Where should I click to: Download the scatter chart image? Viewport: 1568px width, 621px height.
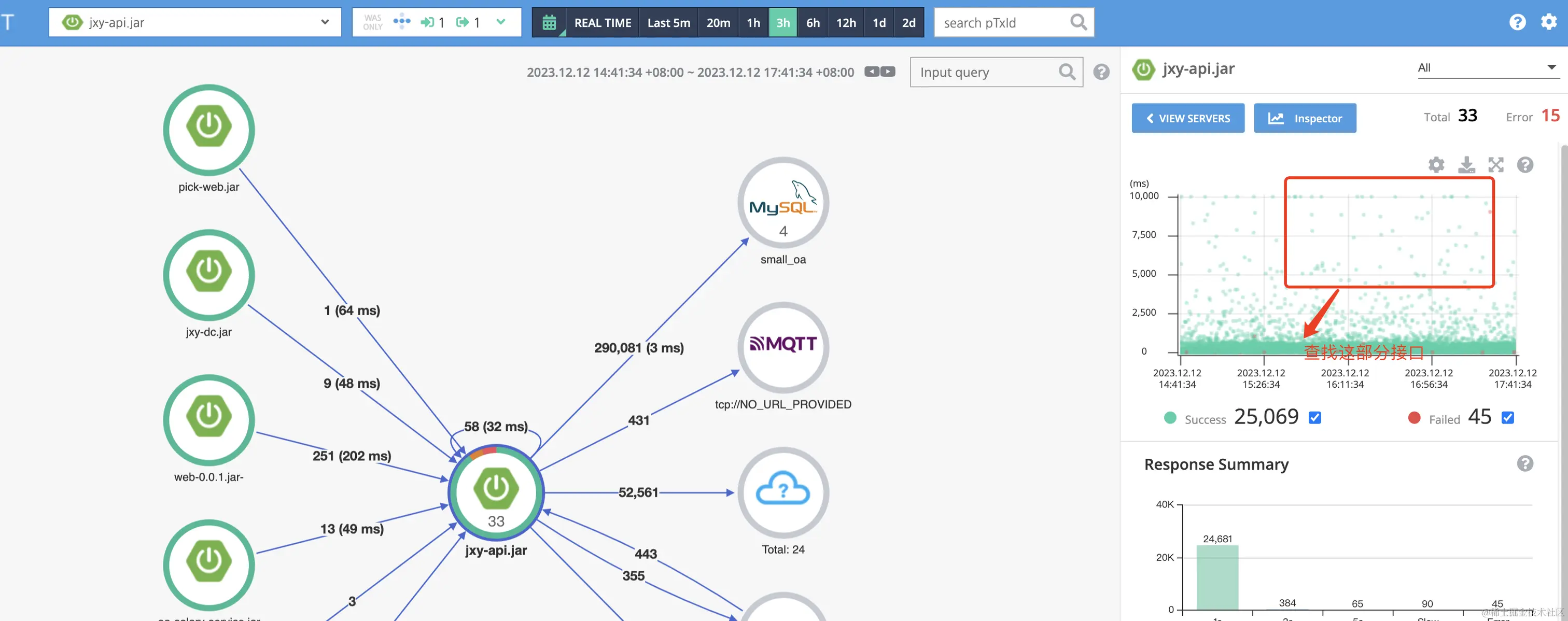tap(1466, 165)
